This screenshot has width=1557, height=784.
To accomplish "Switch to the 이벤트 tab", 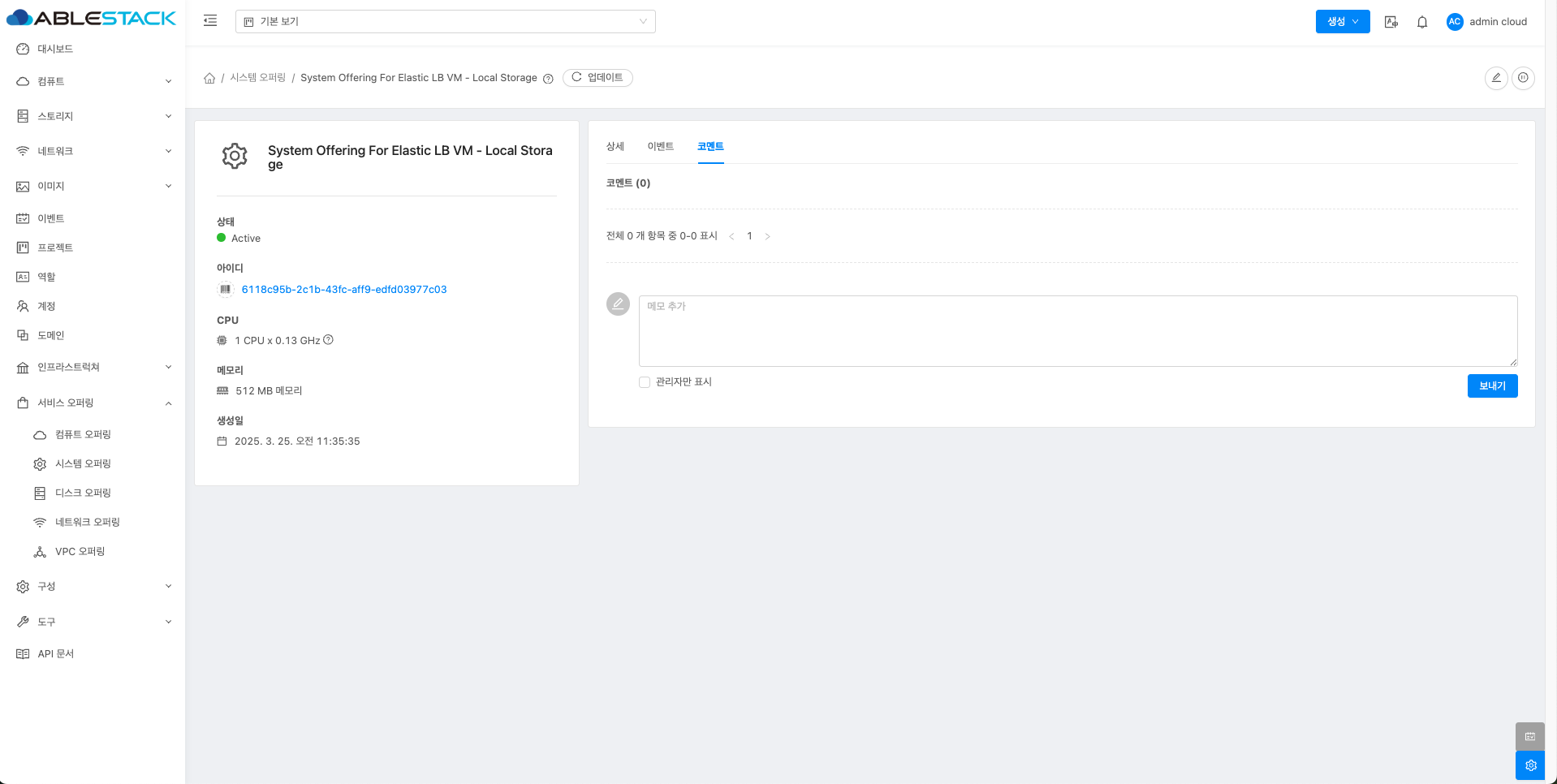I will (x=660, y=147).
